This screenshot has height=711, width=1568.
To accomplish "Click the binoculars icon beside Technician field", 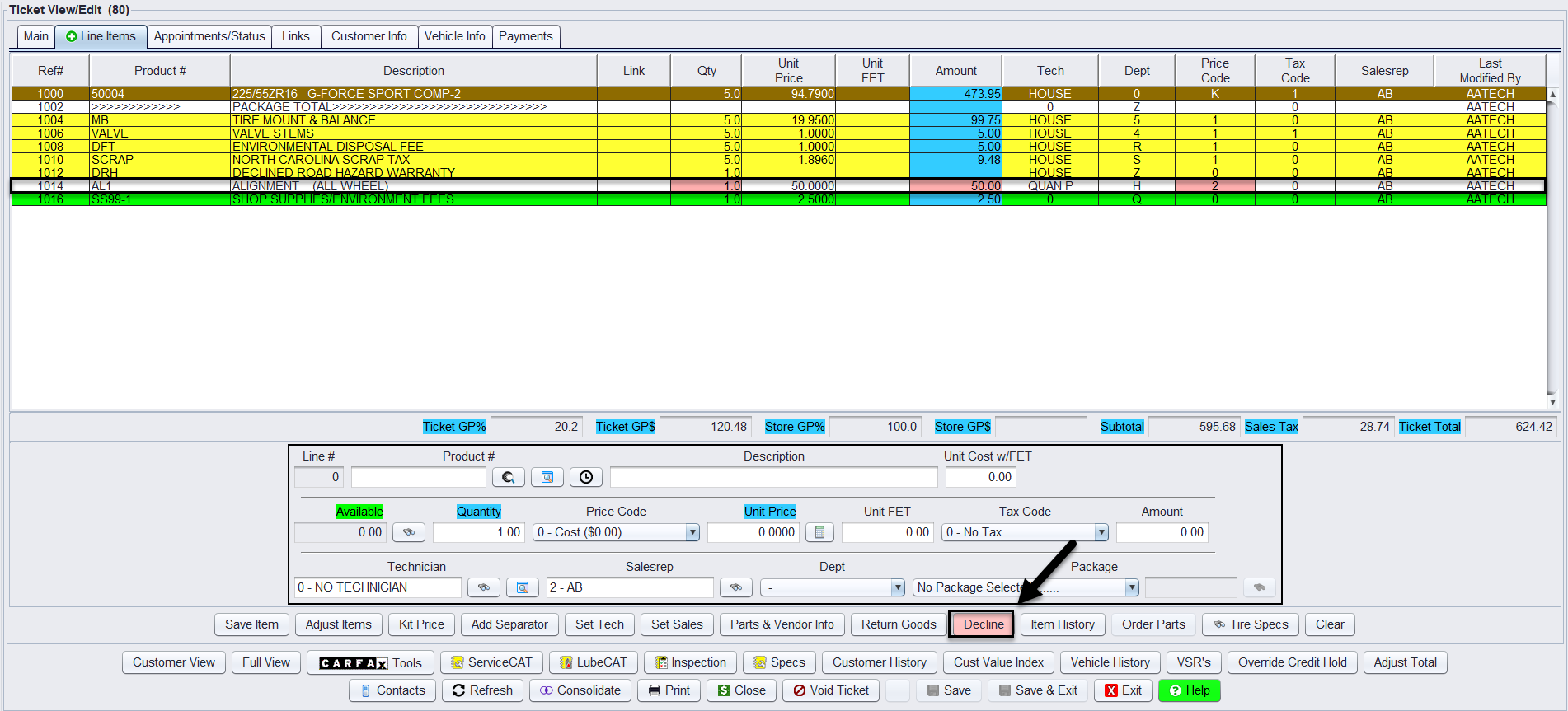I will point(484,587).
